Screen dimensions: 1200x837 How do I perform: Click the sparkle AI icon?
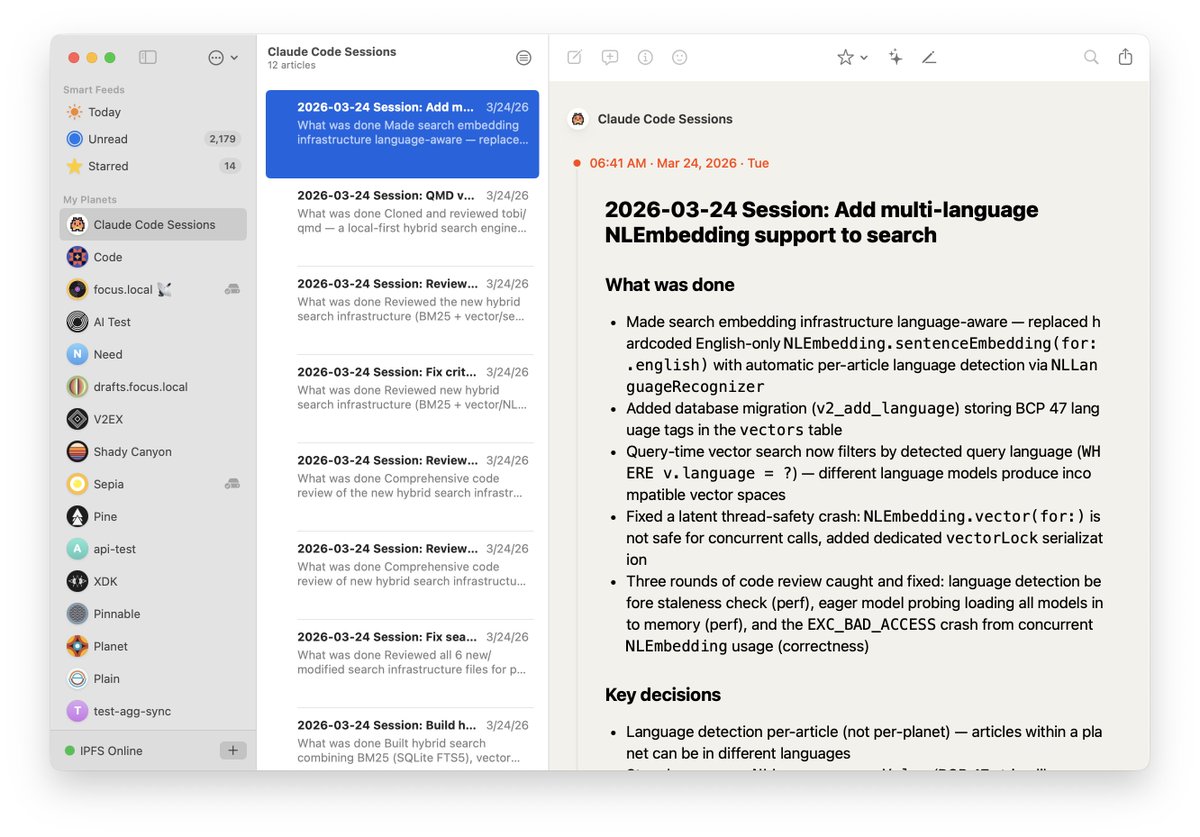pyautogui.click(x=895, y=58)
